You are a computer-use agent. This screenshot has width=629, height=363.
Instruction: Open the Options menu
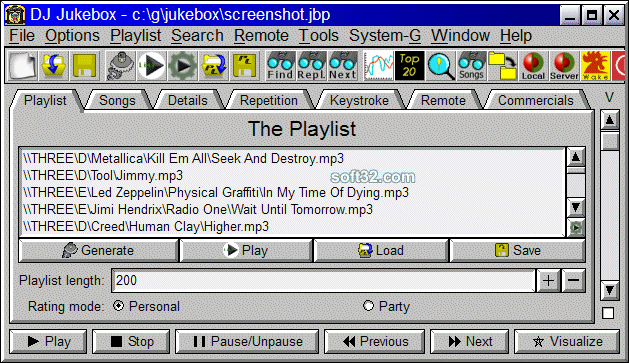coord(72,36)
